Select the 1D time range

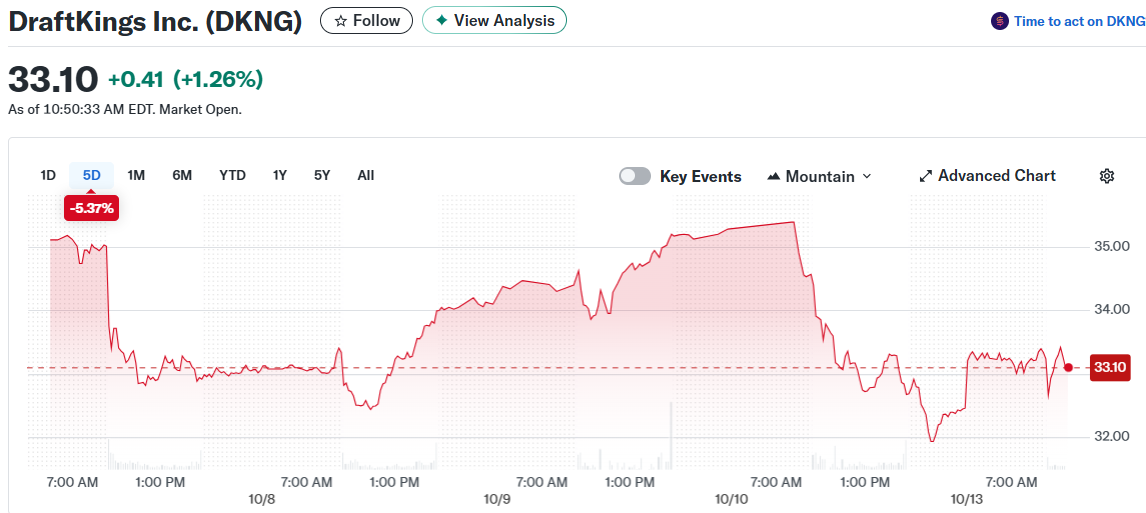48,175
